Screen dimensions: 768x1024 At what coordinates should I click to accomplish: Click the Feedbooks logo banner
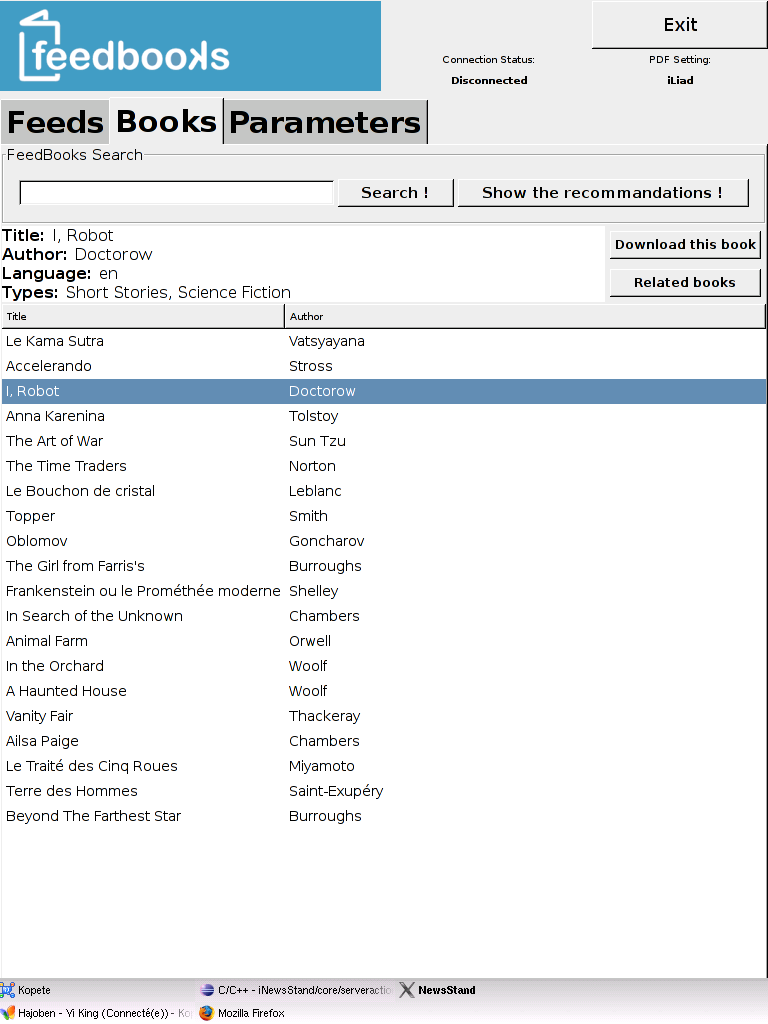click(190, 46)
